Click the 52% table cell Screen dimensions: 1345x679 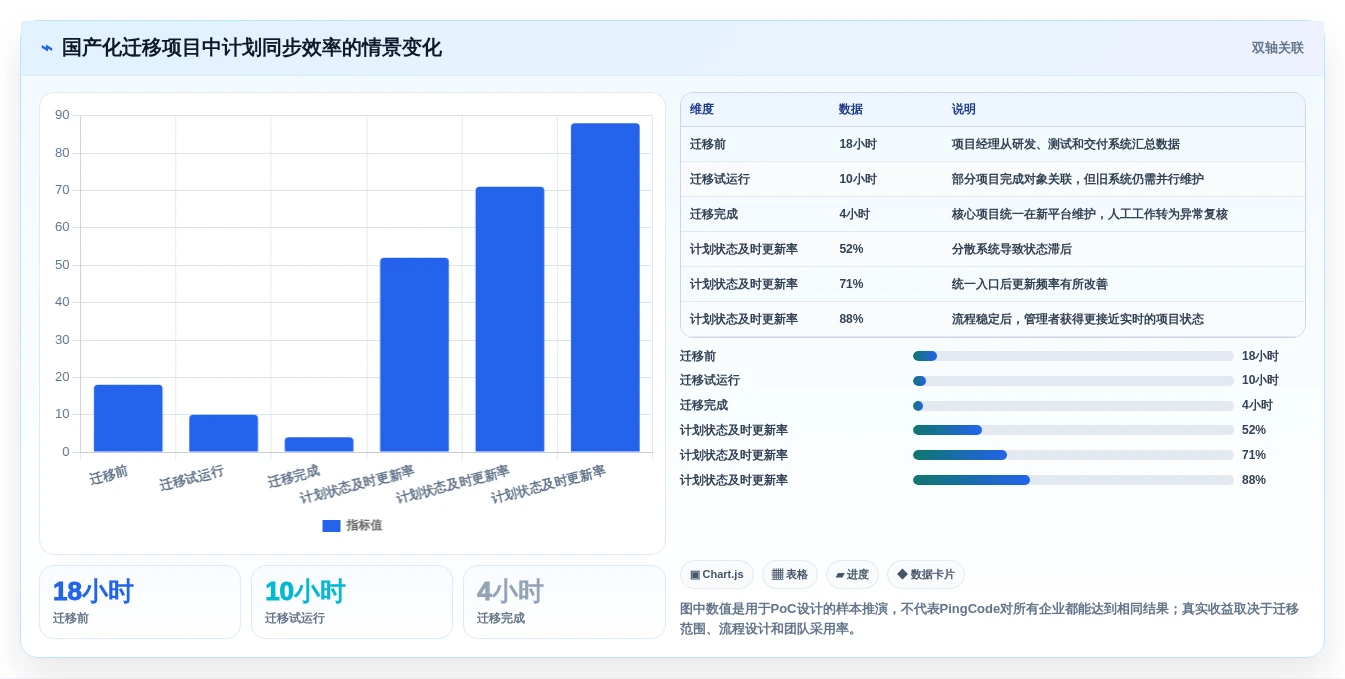point(851,249)
